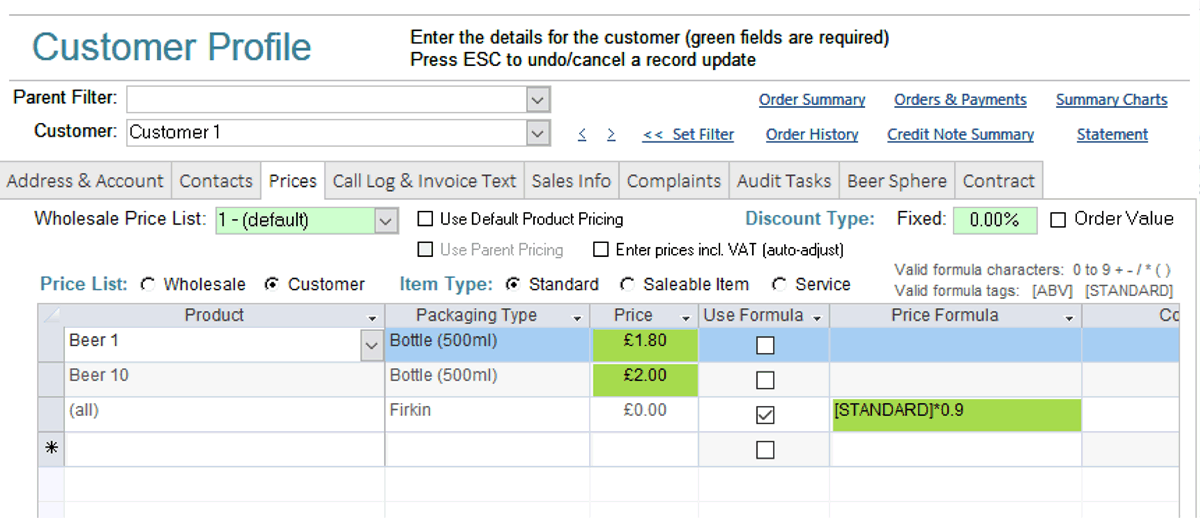Open the Beer Sphere tab
Screen dimensions: 1200x518
[896, 181]
